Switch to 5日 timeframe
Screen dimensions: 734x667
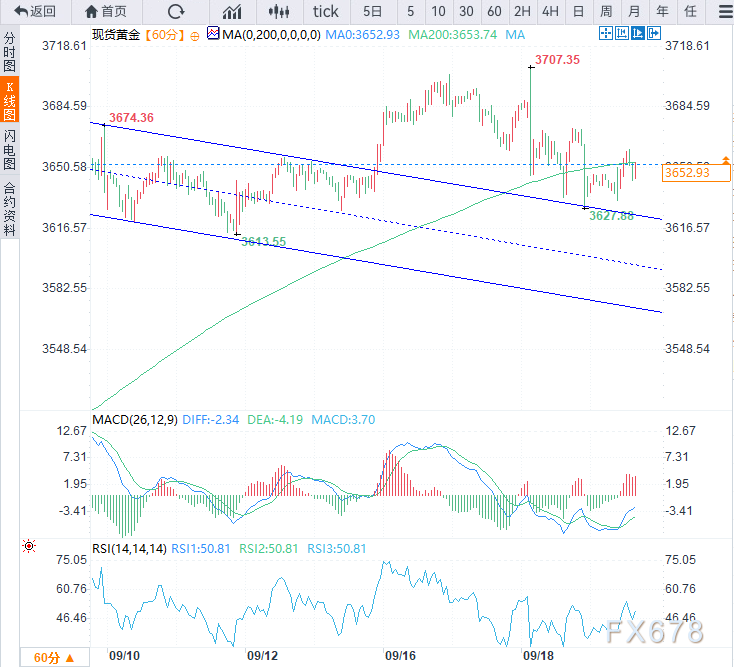(372, 12)
